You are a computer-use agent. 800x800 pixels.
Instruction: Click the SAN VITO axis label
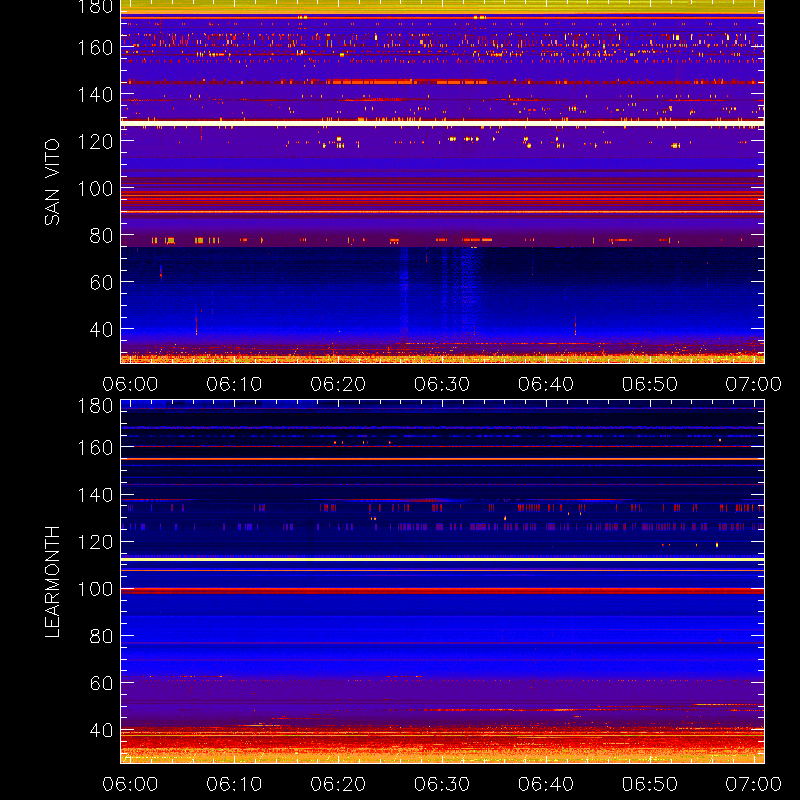(52, 182)
